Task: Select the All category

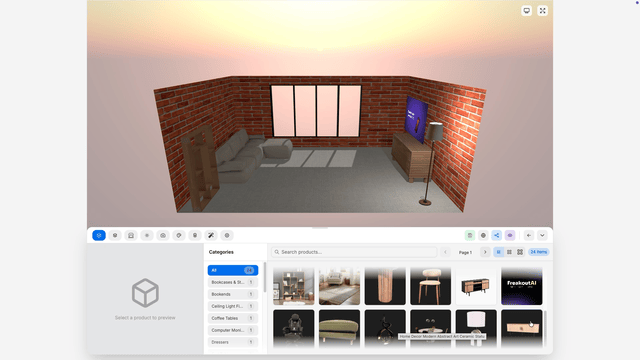Action: 233,270
